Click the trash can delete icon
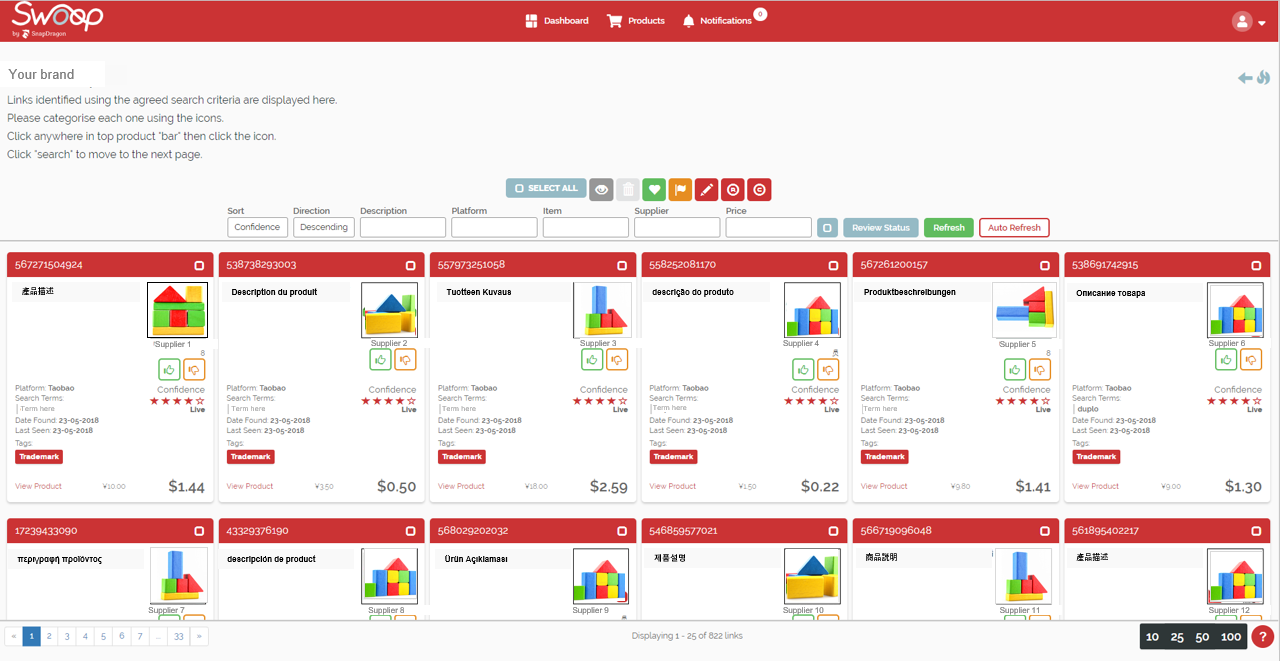This screenshot has height=661, width=1280. [627, 189]
